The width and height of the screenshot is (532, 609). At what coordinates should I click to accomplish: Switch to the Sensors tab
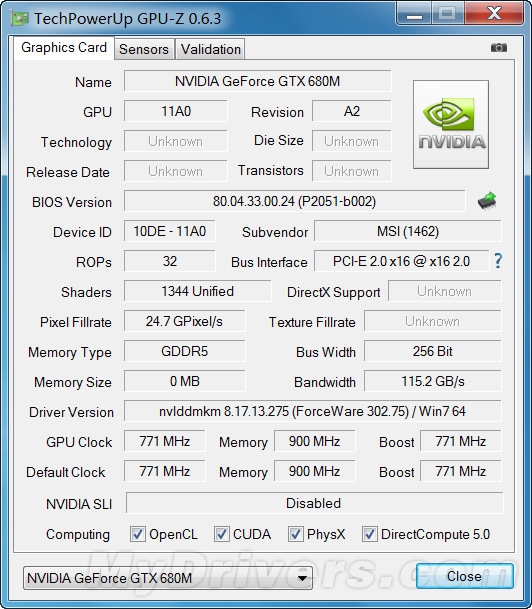(144, 49)
